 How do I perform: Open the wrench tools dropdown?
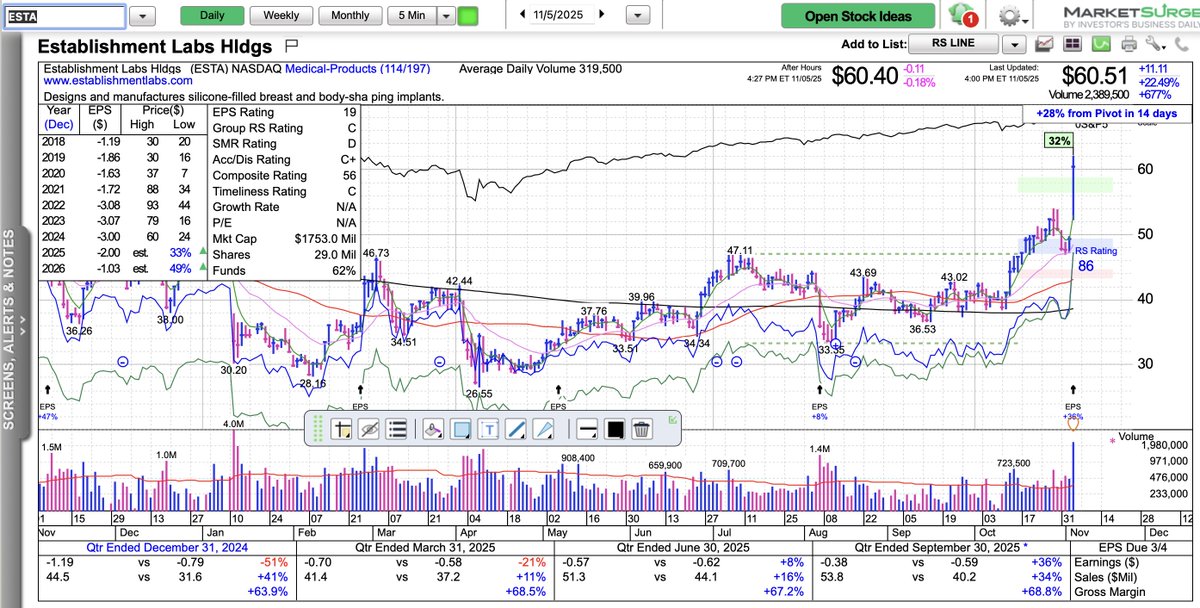pos(1155,44)
